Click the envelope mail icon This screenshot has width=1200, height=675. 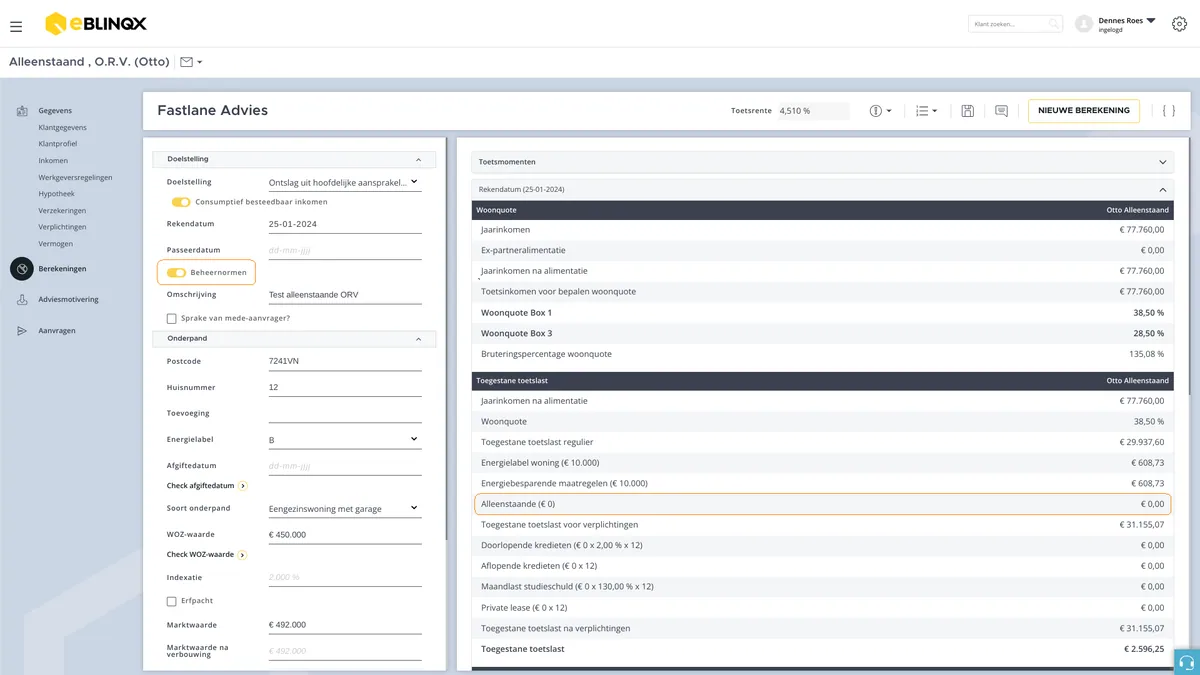186,62
